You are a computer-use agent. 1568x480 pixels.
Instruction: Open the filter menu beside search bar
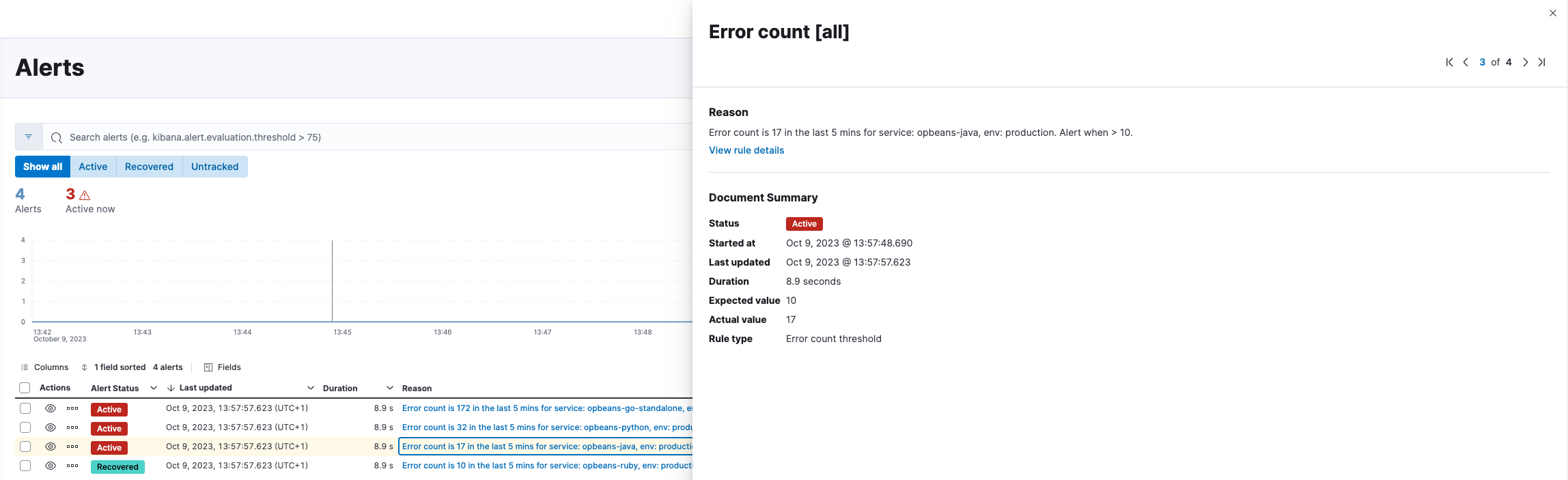click(29, 137)
